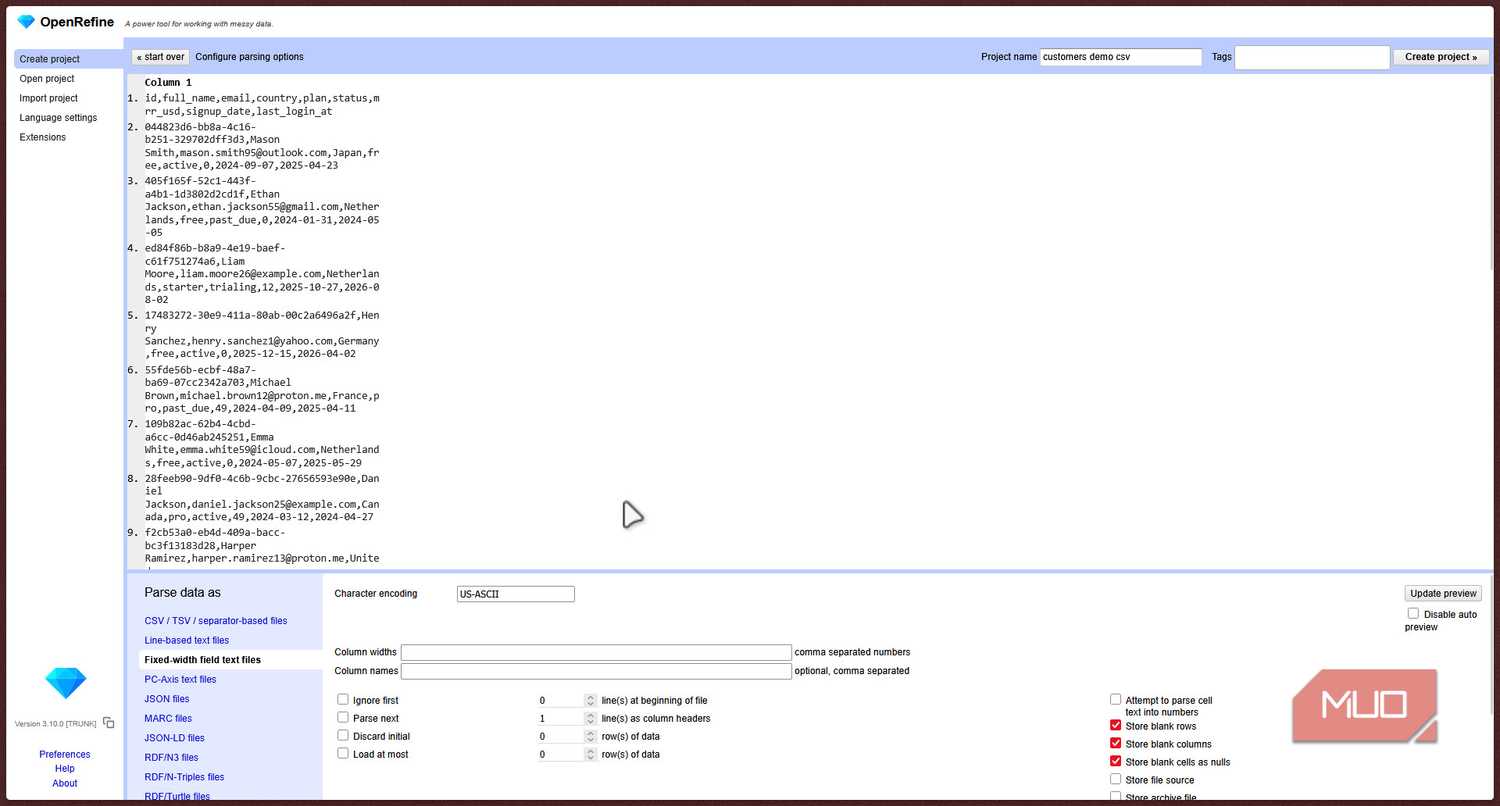Image resolution: width=1500 pixels, height=806 pixels.
Task: Choose JSON-LD files parser
Action: click(x=174, y=738)
